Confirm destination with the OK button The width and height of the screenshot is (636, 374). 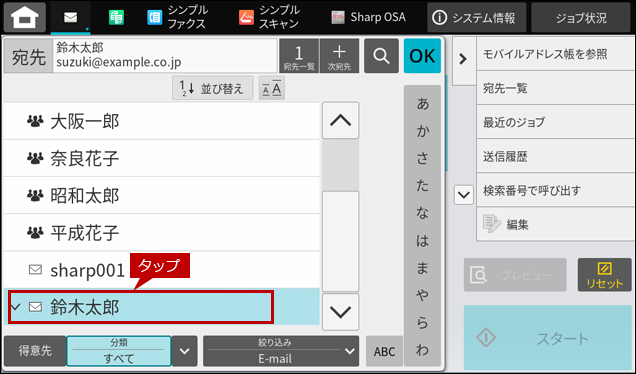pos(422,56)
